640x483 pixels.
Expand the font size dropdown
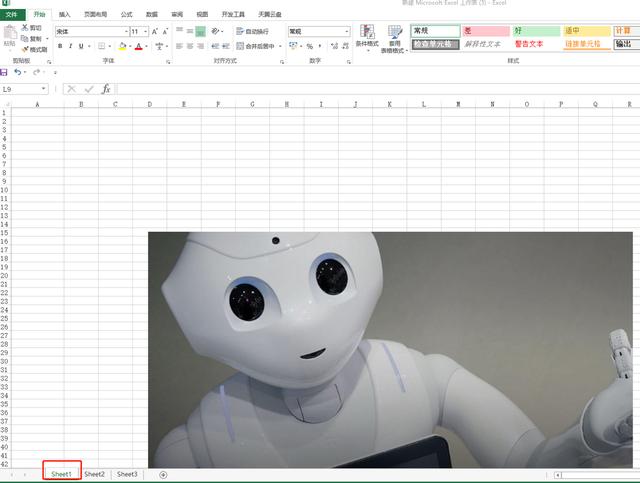tap(145, 32)
